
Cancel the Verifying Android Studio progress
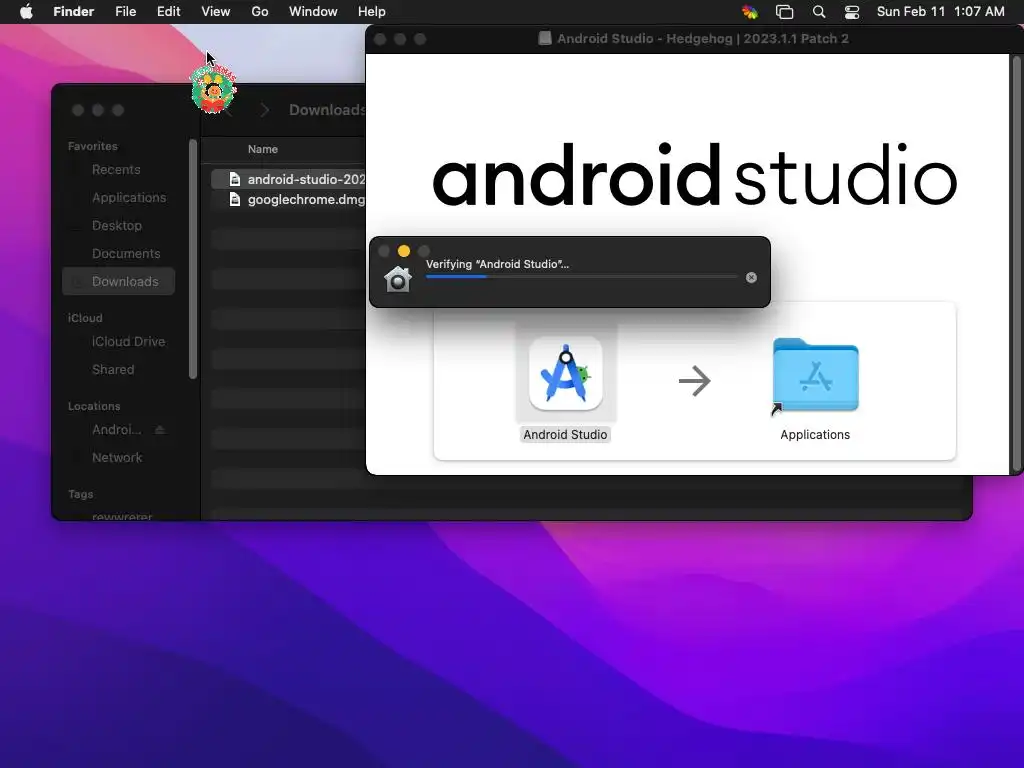point(752,278)
